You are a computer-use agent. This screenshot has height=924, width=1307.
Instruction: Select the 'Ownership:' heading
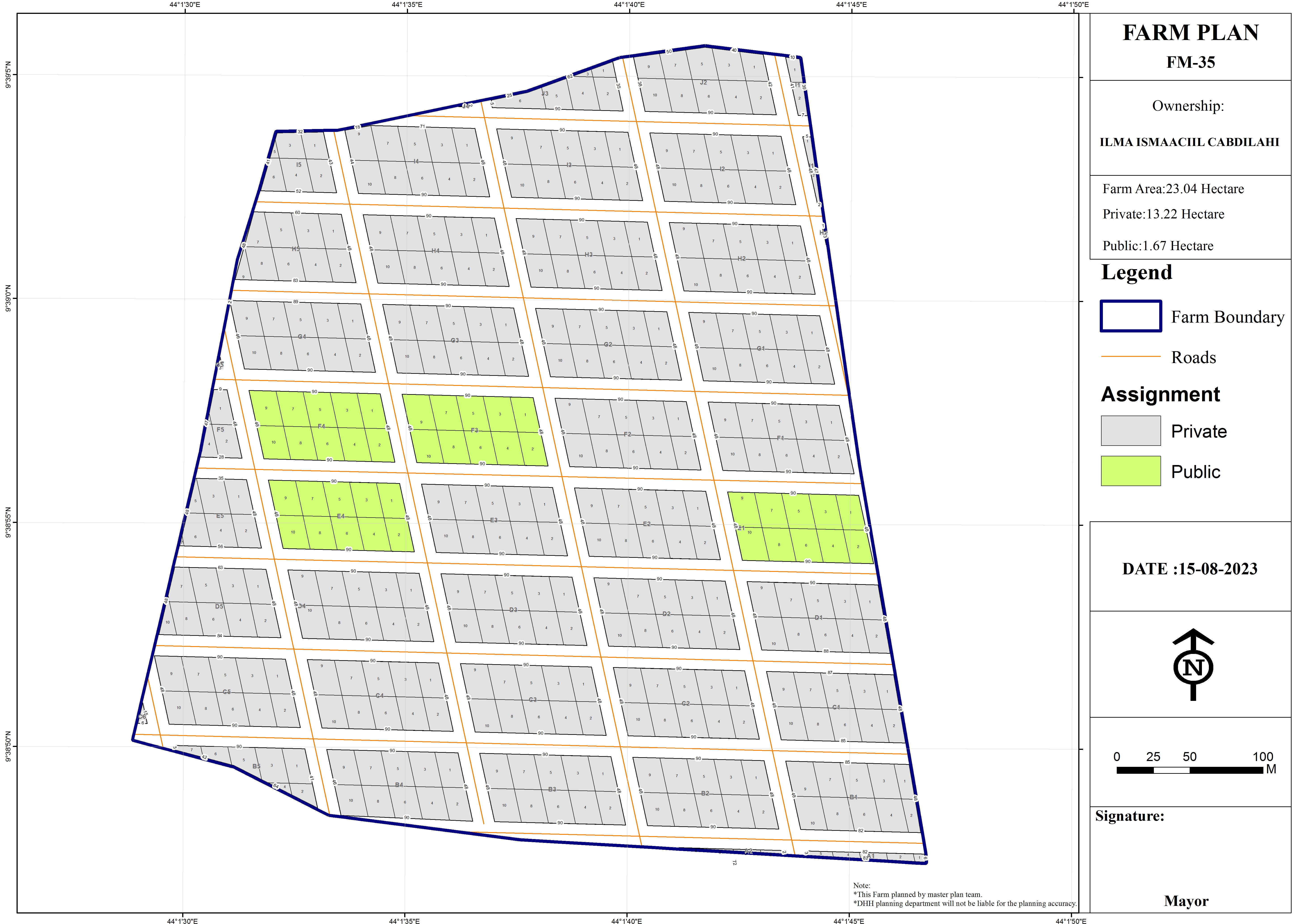pyautogui.click(x=1188, y=106)
